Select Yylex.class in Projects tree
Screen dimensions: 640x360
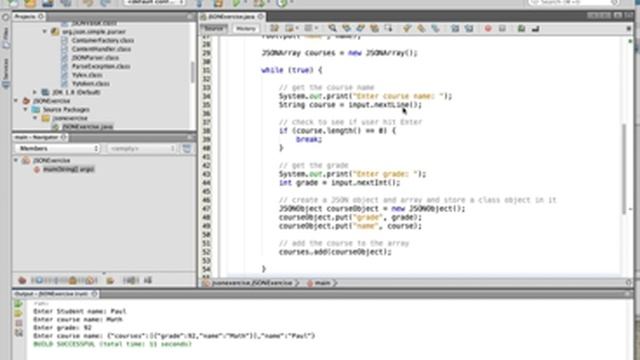[x=87, y=75]
